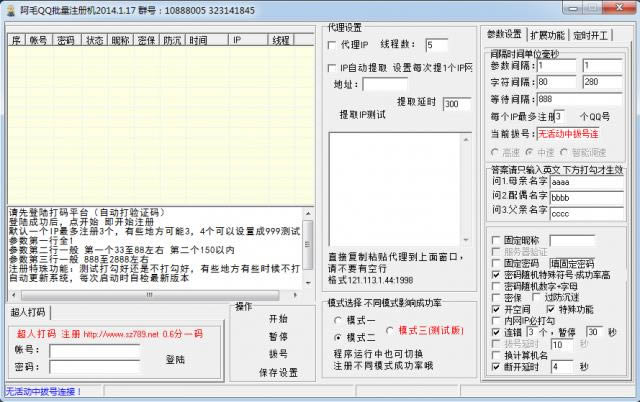Click the 昵称 column header

pos(120,40)
